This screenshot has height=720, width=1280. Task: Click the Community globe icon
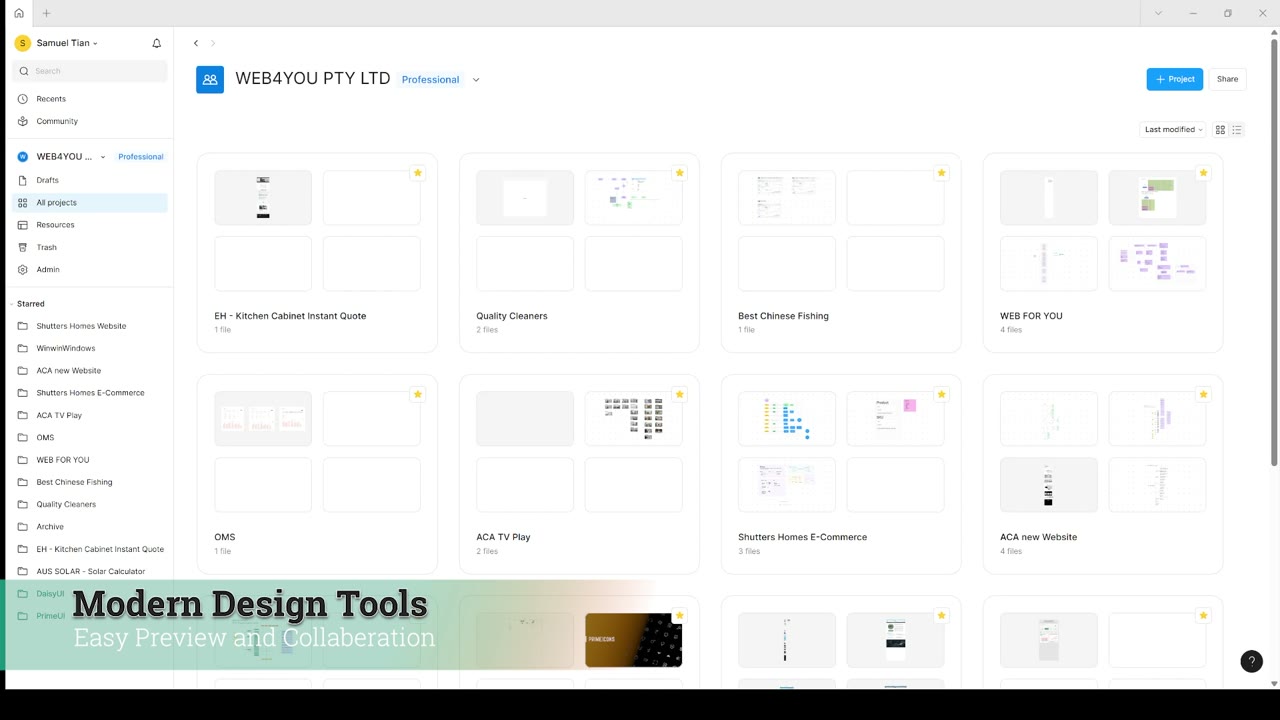coord(23,121)
